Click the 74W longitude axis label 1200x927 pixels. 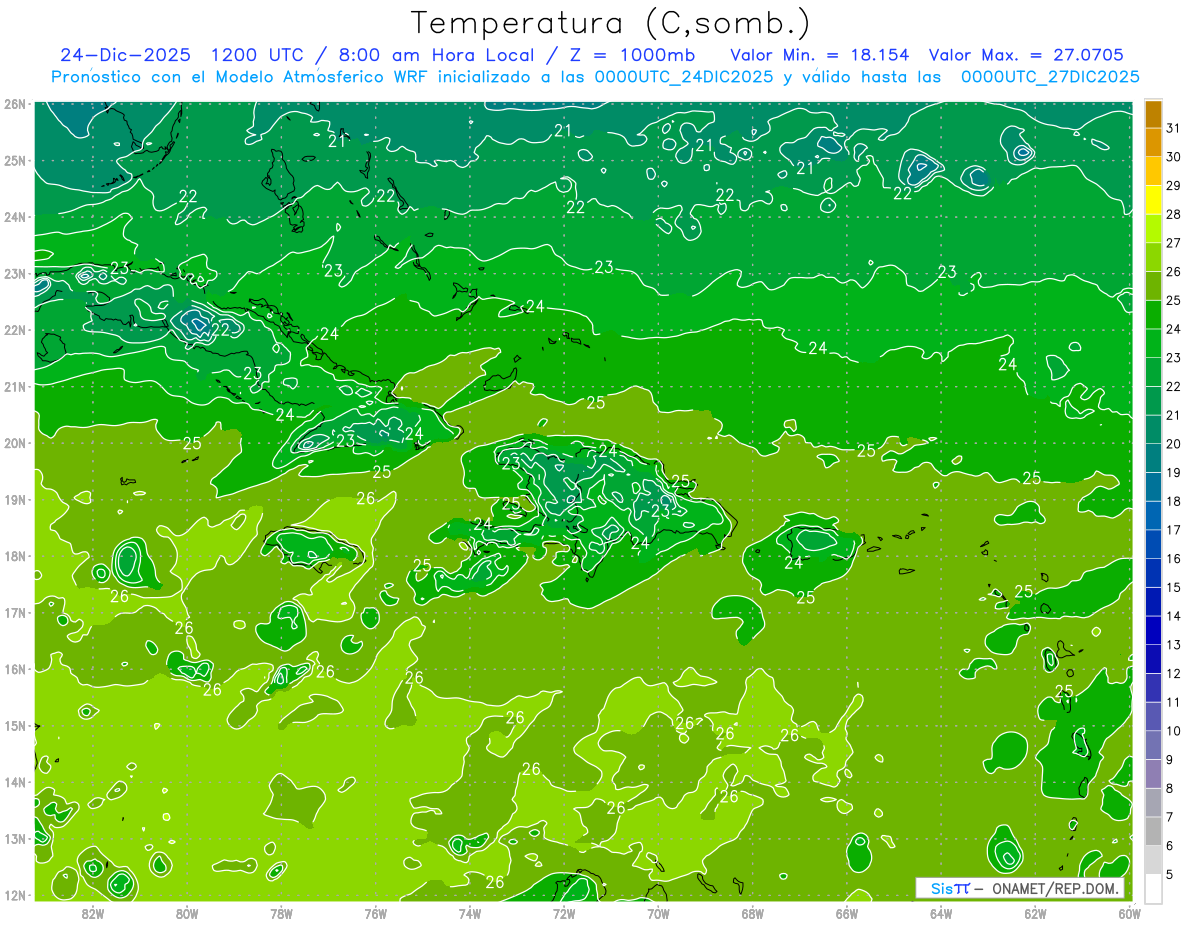click(x=470, y=913)
